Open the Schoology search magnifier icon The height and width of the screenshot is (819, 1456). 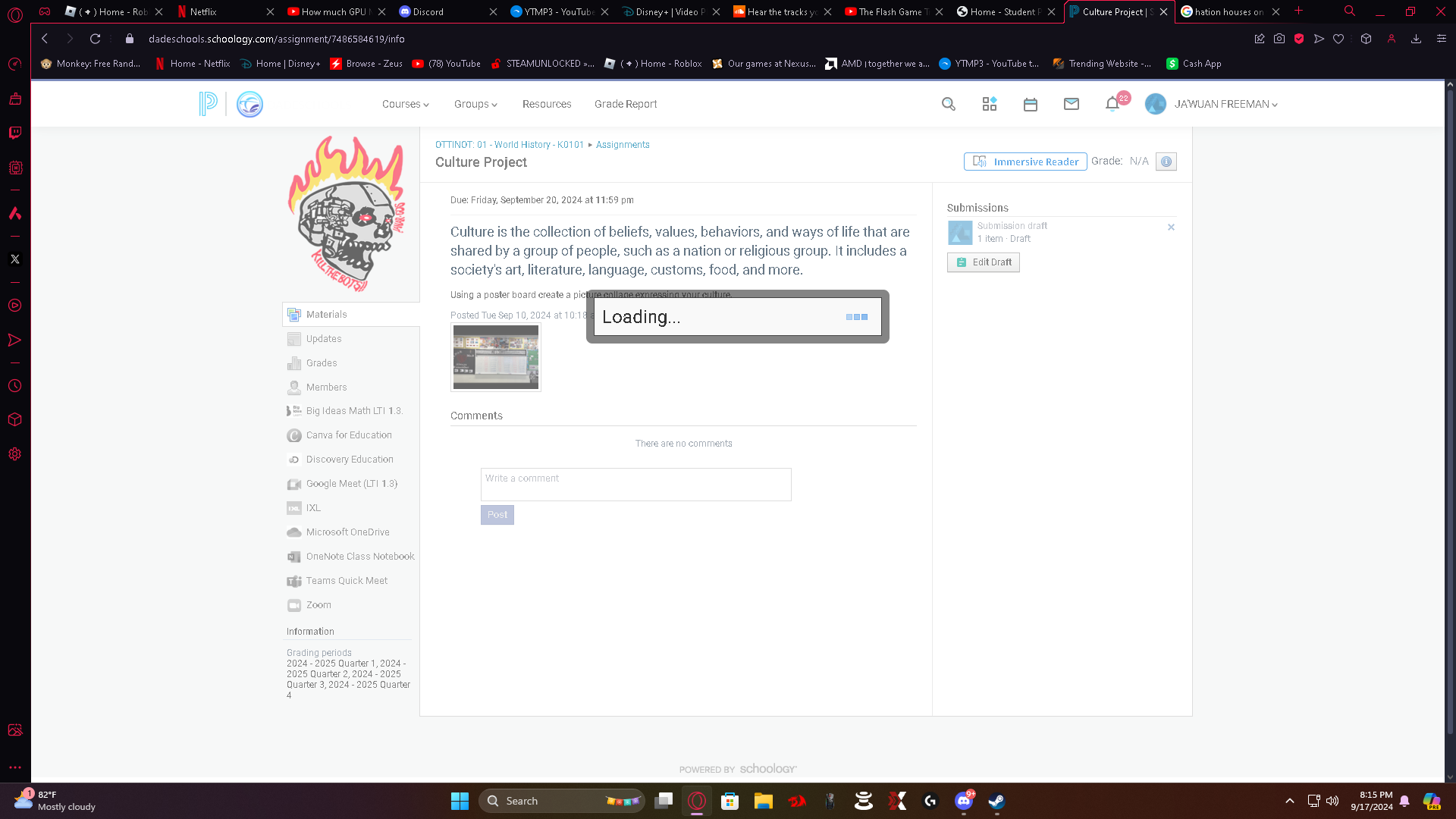948,104
